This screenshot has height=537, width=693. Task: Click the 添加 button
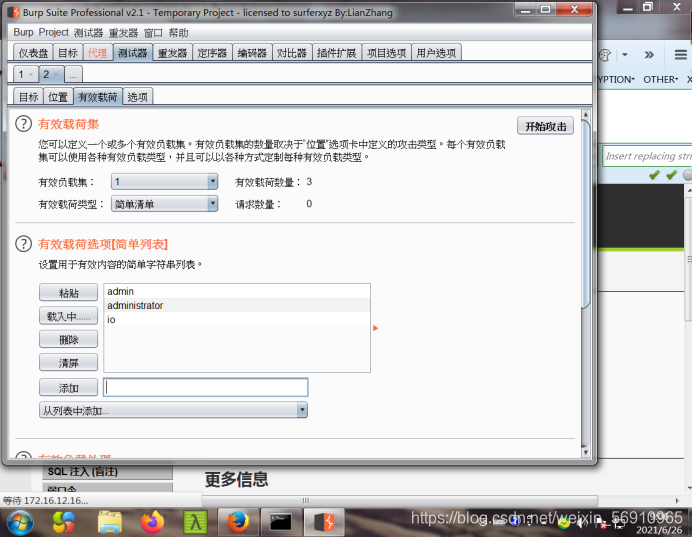pyautogui.click(x=69, y=388)
